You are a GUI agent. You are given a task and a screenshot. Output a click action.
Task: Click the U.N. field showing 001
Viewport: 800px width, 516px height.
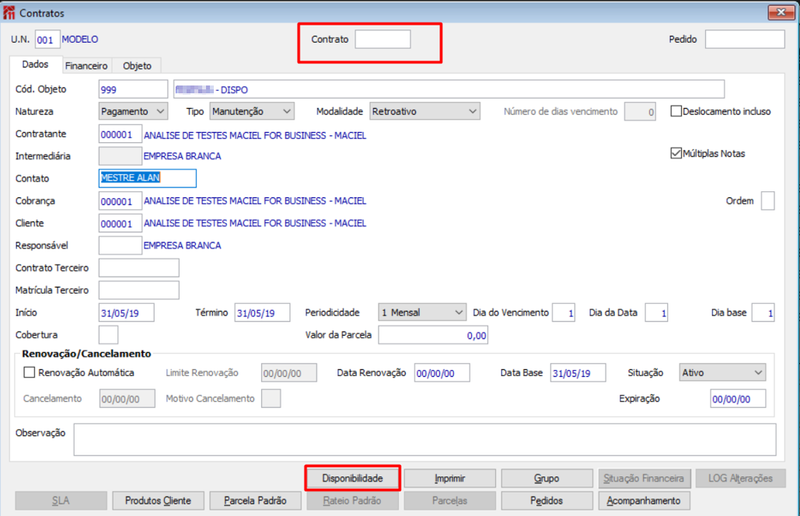47,39
